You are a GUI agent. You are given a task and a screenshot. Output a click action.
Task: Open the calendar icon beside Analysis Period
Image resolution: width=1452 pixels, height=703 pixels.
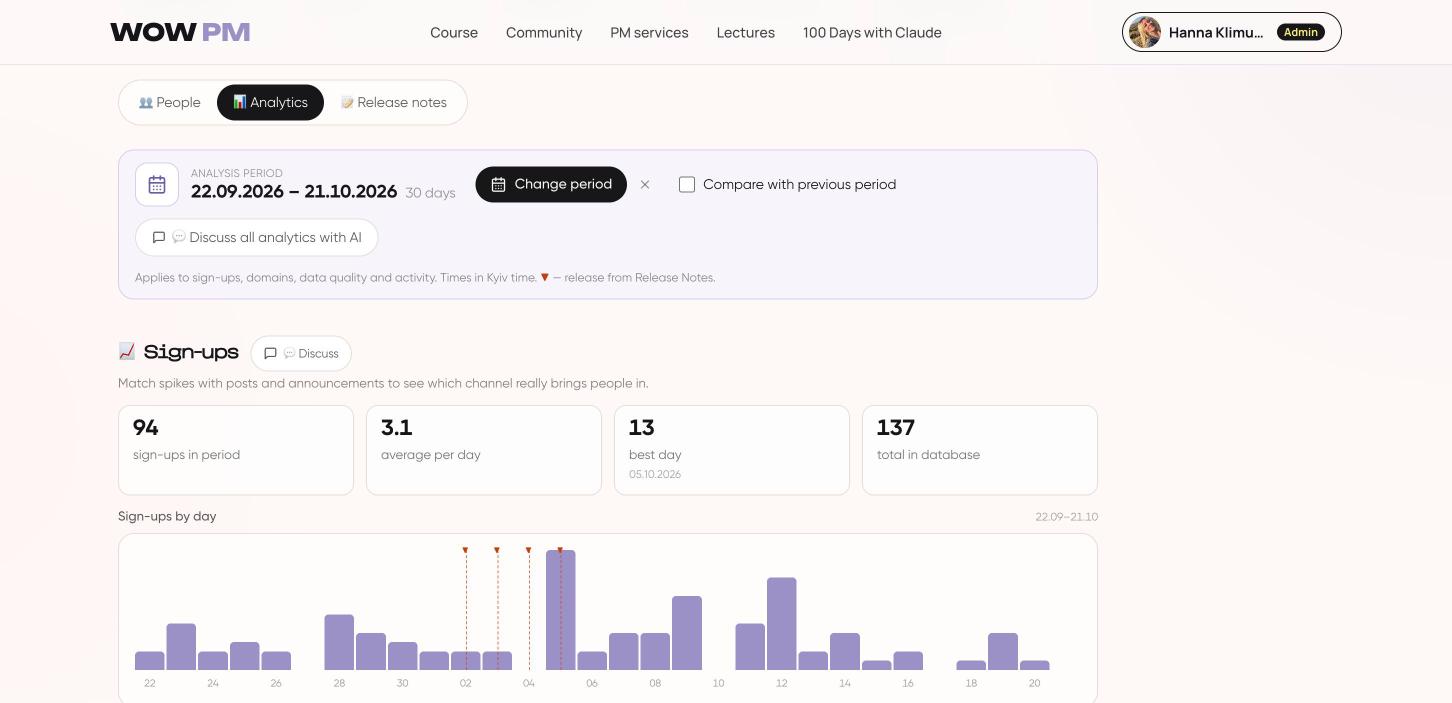[x=157, y=184]
